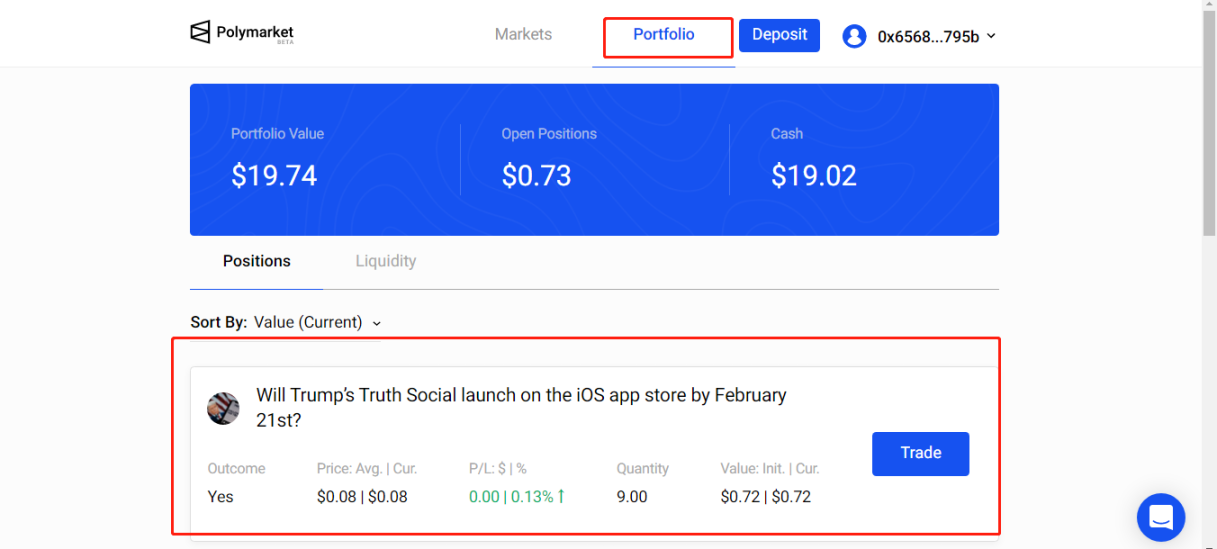Click the $0.73 open positions value
Viewport: 1217px width, 549px height.
[536, 176]
